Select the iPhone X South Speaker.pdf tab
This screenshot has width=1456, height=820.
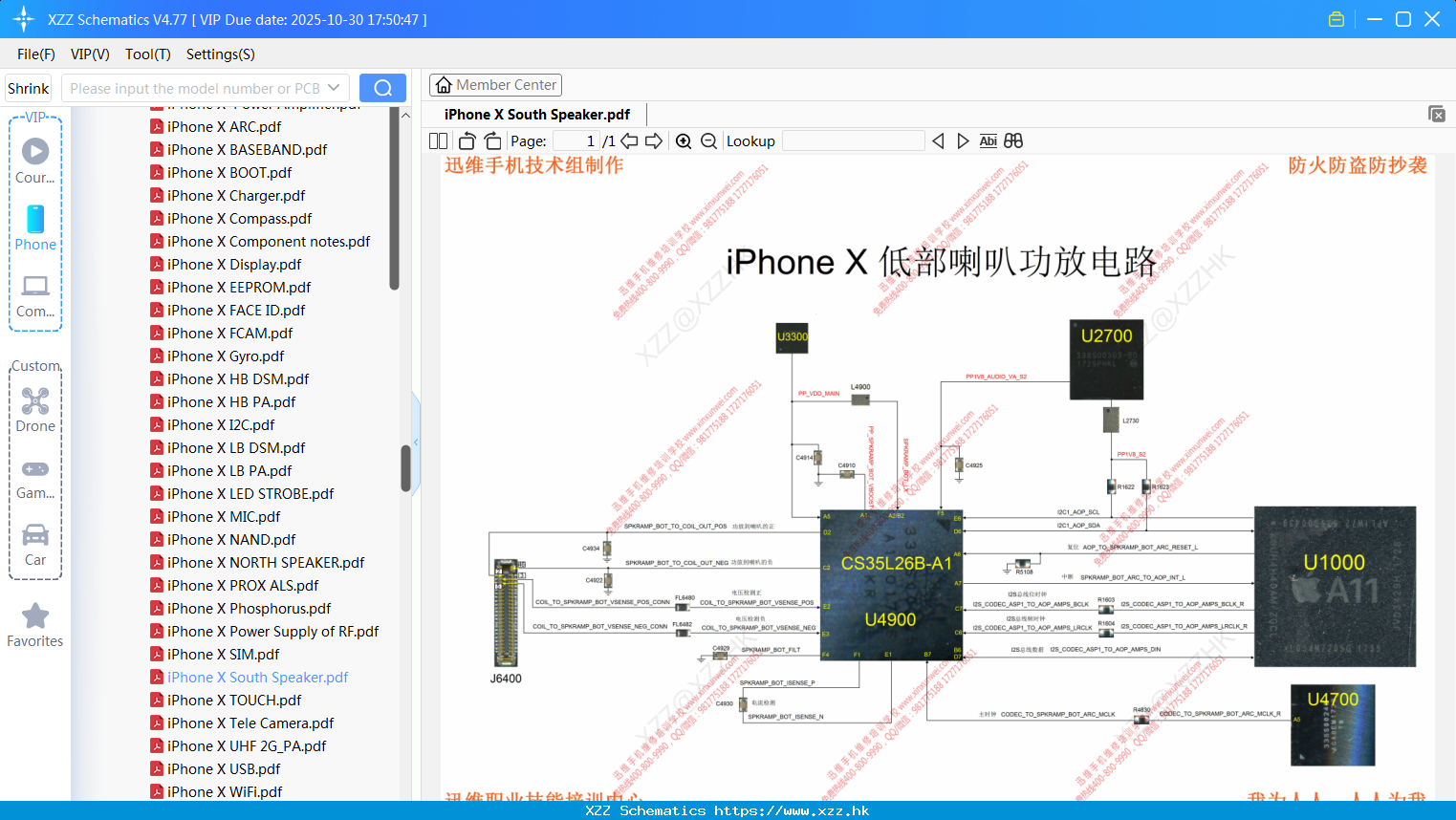[x=536, y=115]
